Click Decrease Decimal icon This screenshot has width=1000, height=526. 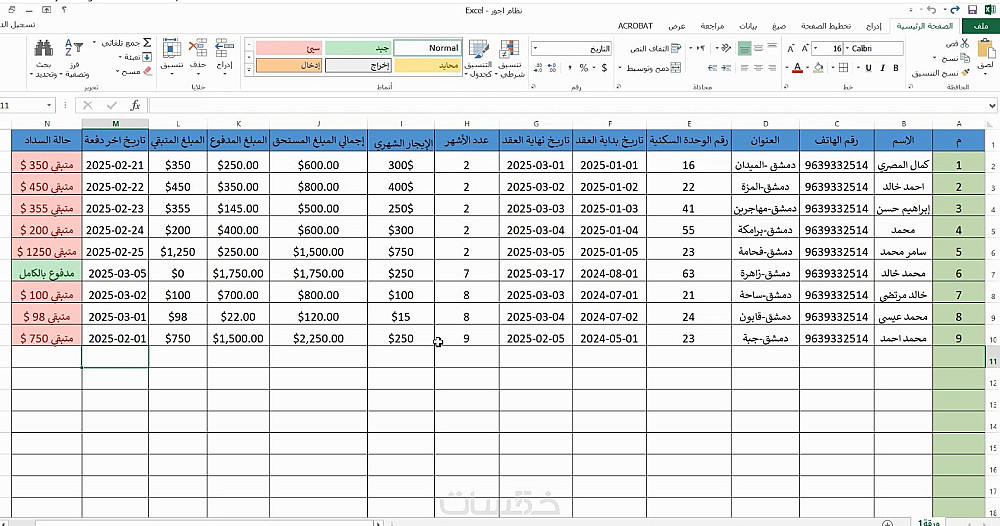(x=538, y=68)
